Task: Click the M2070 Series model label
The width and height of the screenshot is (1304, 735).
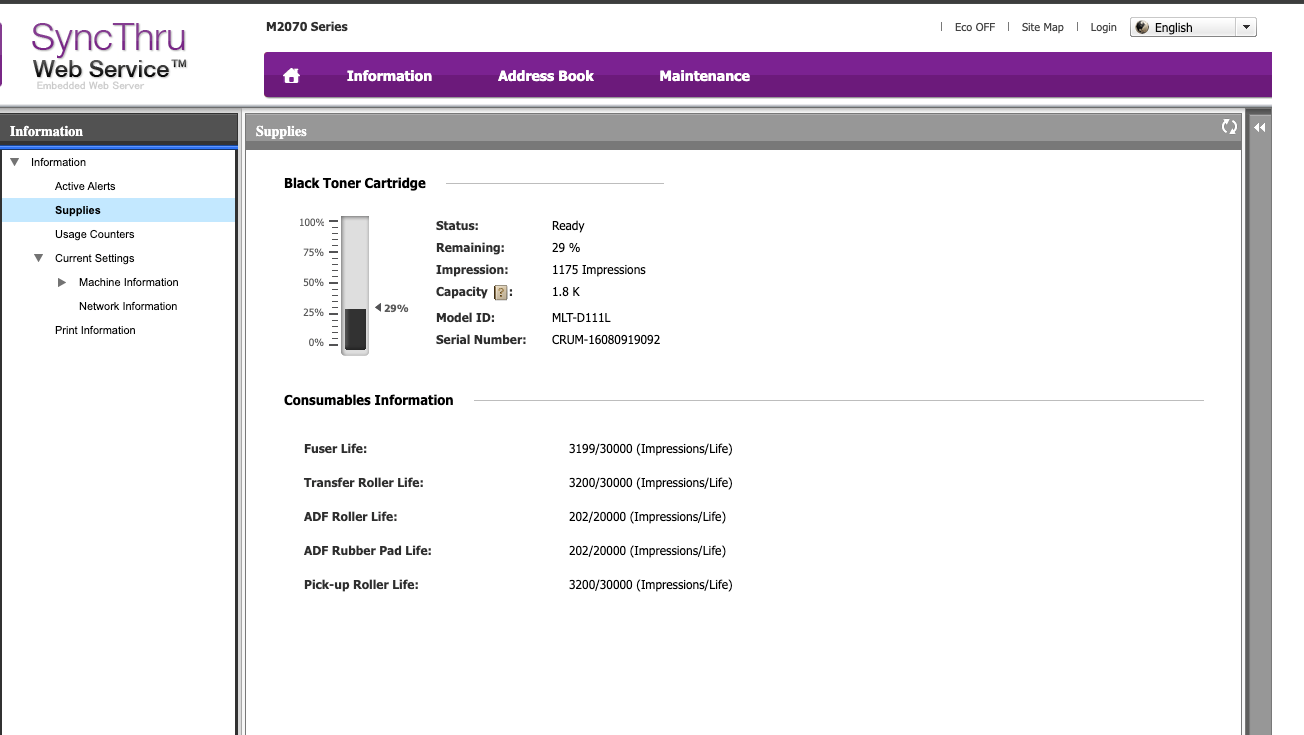Action: (307, 27)
